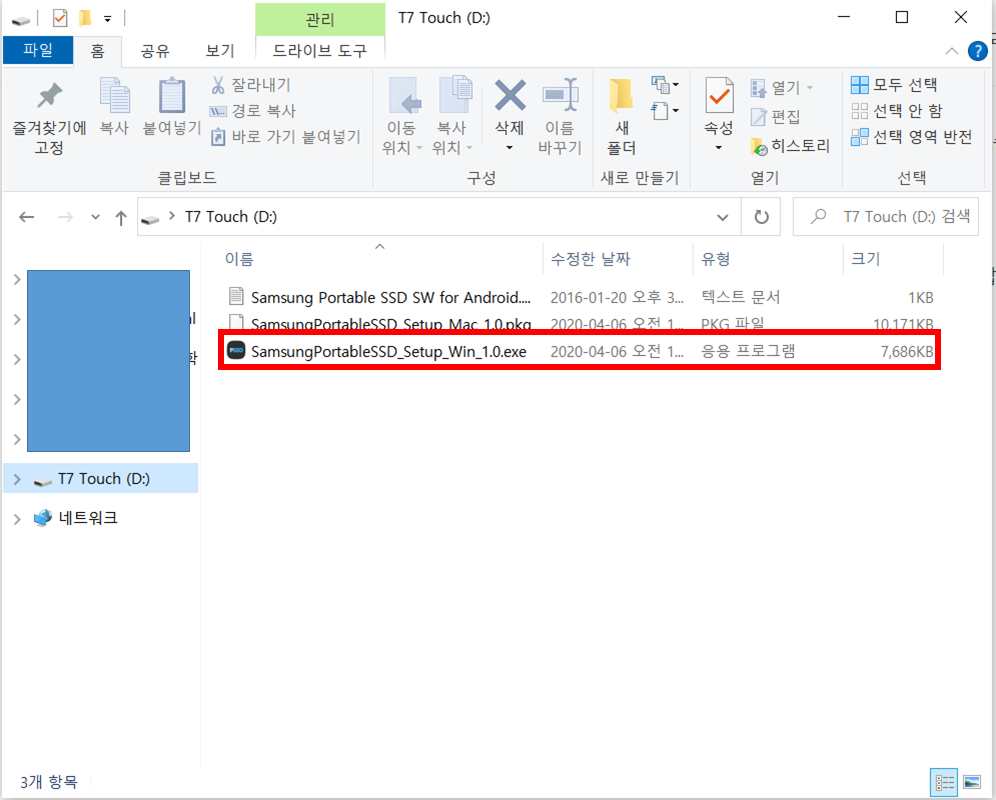Open recent locations dropdown arrow

tap(95, 217)
